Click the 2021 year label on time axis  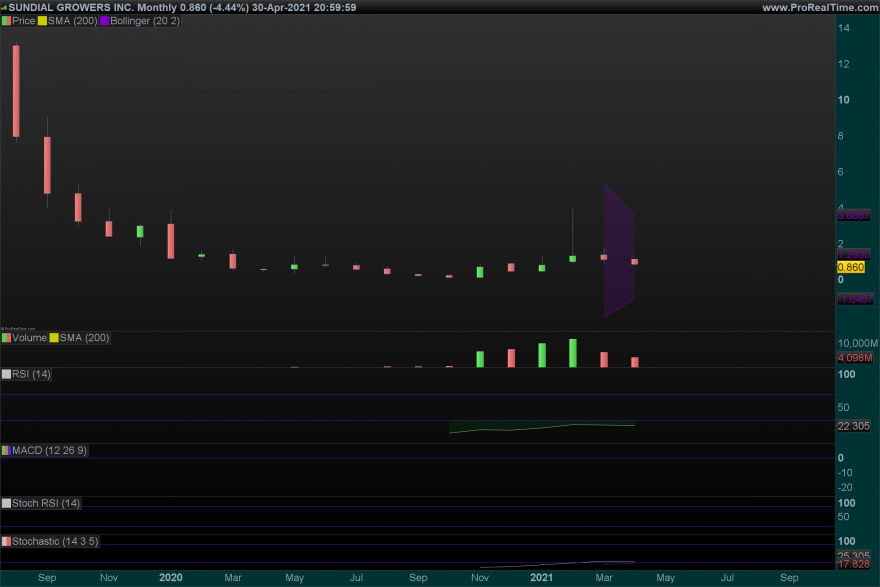click(542, 577)
